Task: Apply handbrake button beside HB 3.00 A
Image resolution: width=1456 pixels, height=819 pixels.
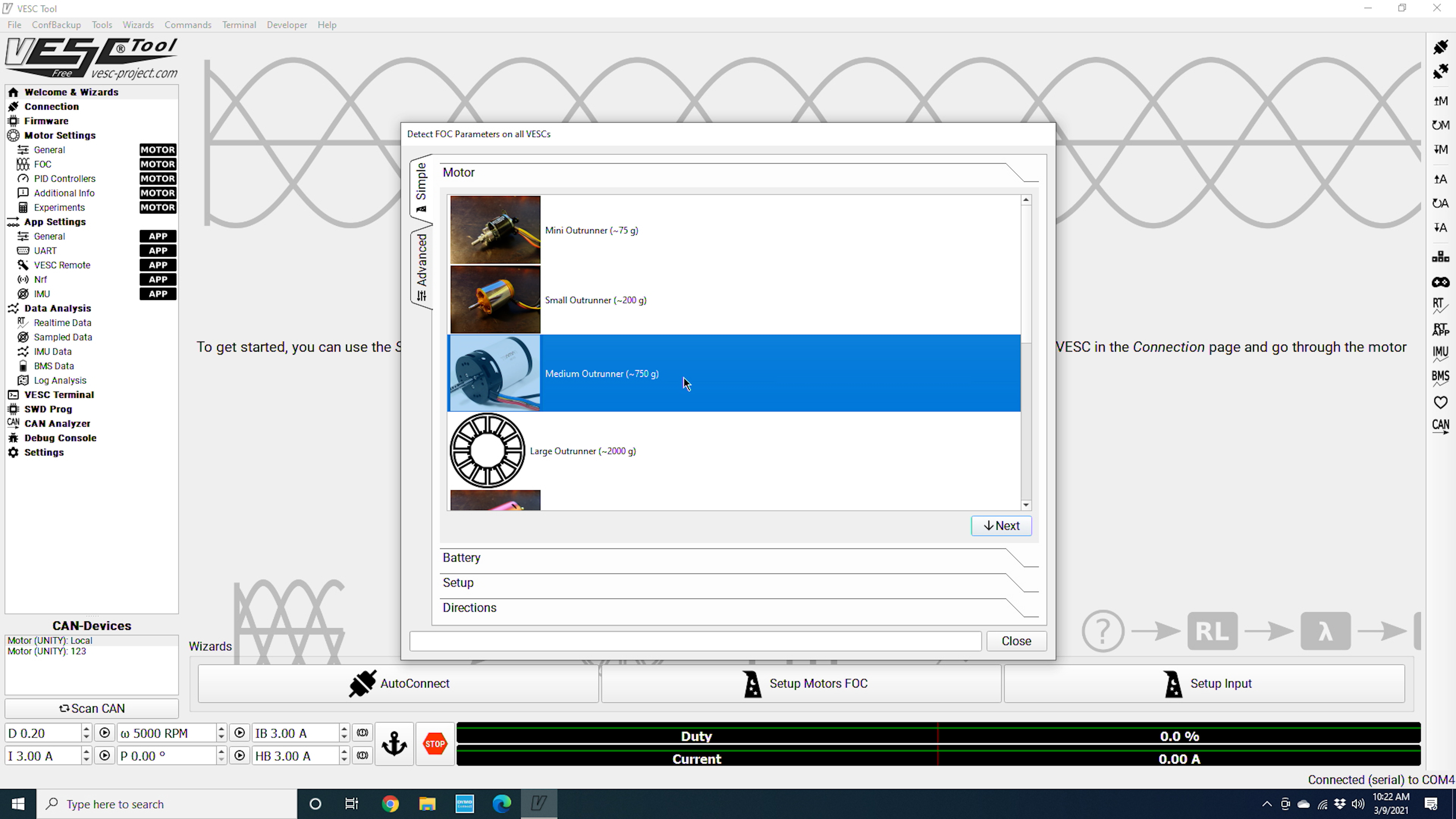Action: tap(362, 756)
